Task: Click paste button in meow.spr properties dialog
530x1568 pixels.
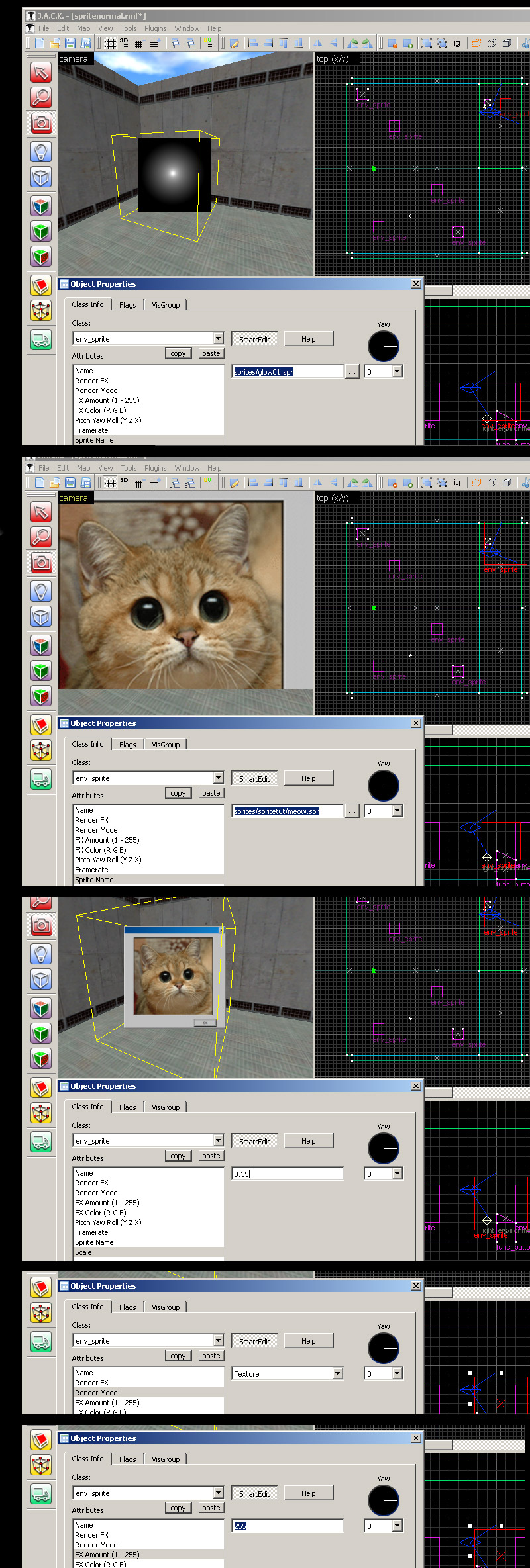Action: click(x=211, y=793)
